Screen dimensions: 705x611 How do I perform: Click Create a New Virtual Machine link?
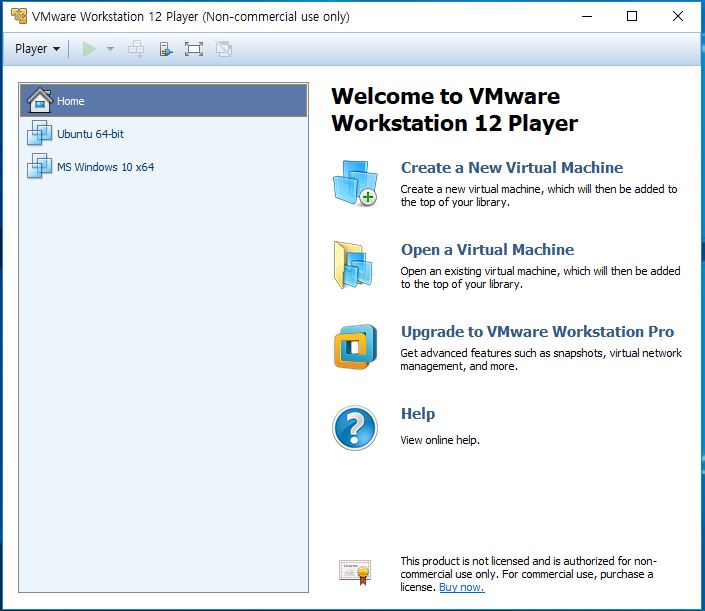(x=512, y=168)
